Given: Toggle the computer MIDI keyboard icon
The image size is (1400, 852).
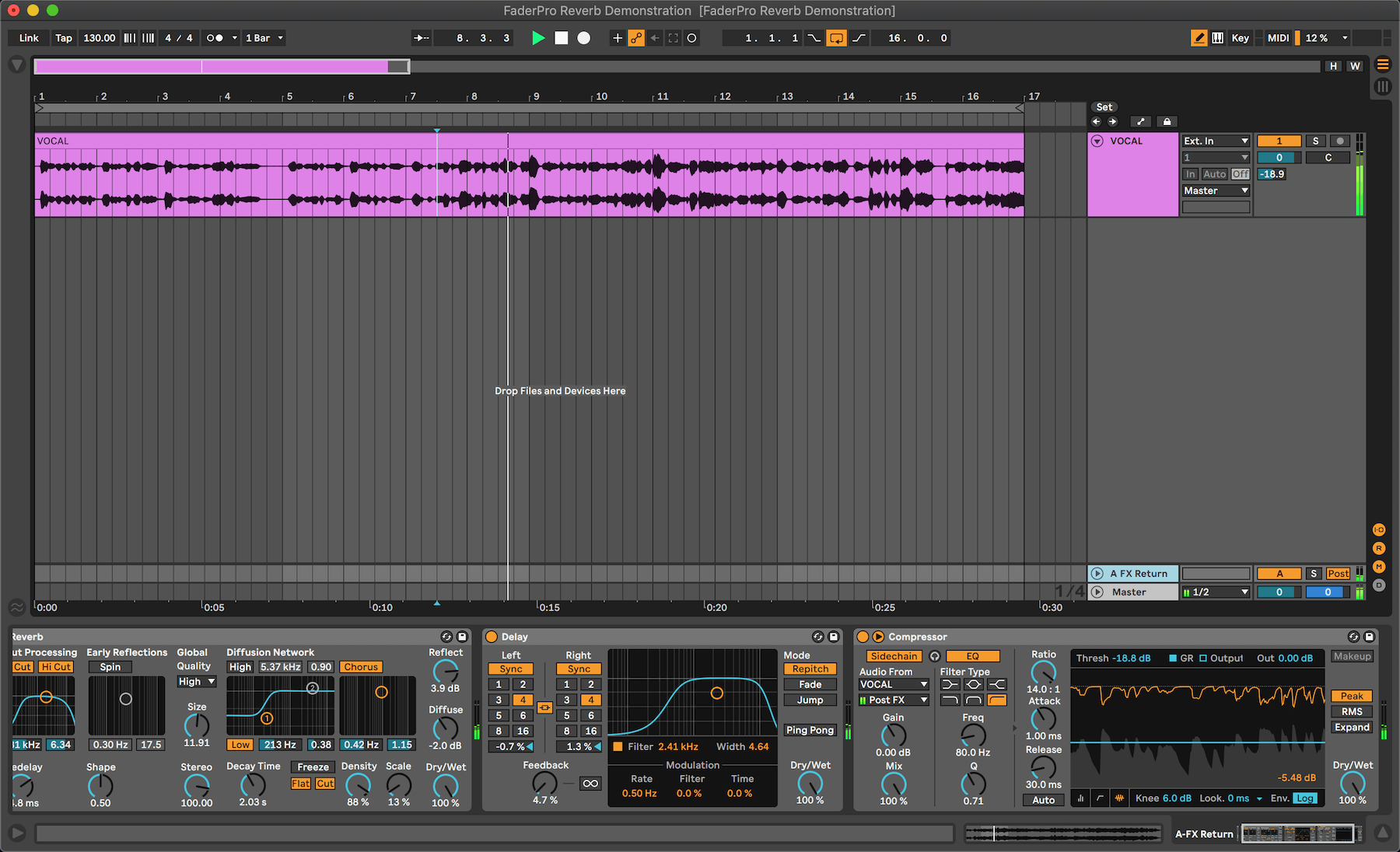Looking at the screenshot, I should click(x=1218, y=38).
